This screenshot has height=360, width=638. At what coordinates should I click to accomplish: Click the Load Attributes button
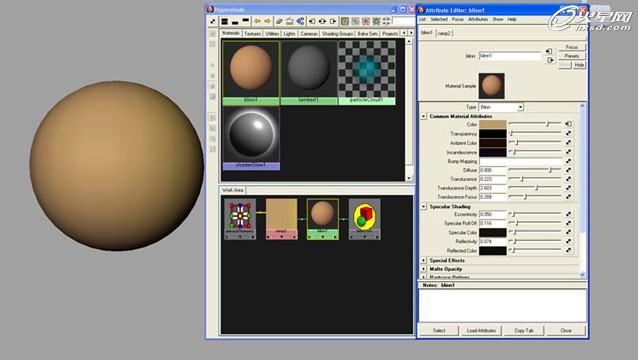(481, 330)
